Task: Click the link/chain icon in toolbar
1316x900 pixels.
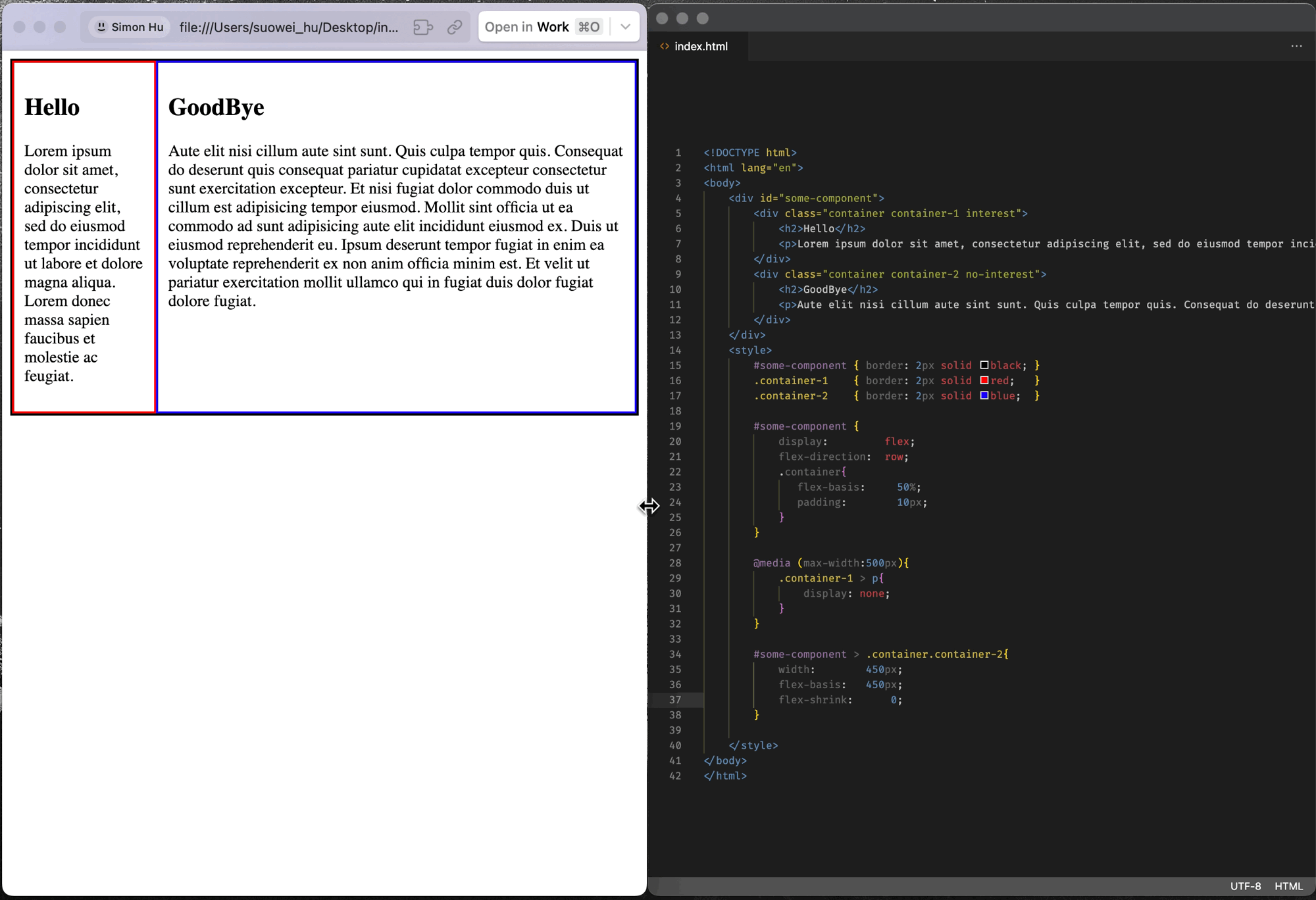Action: point(454,27)
